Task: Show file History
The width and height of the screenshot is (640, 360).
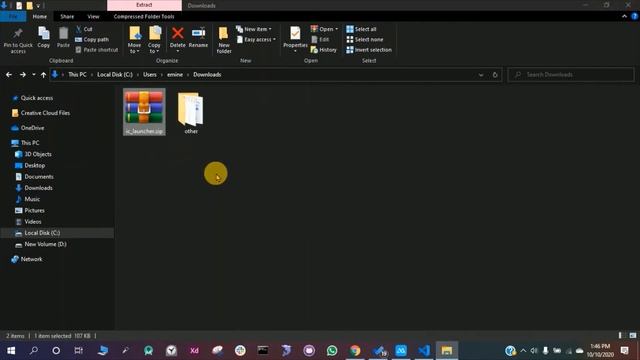Action: (x=324, y=50)
